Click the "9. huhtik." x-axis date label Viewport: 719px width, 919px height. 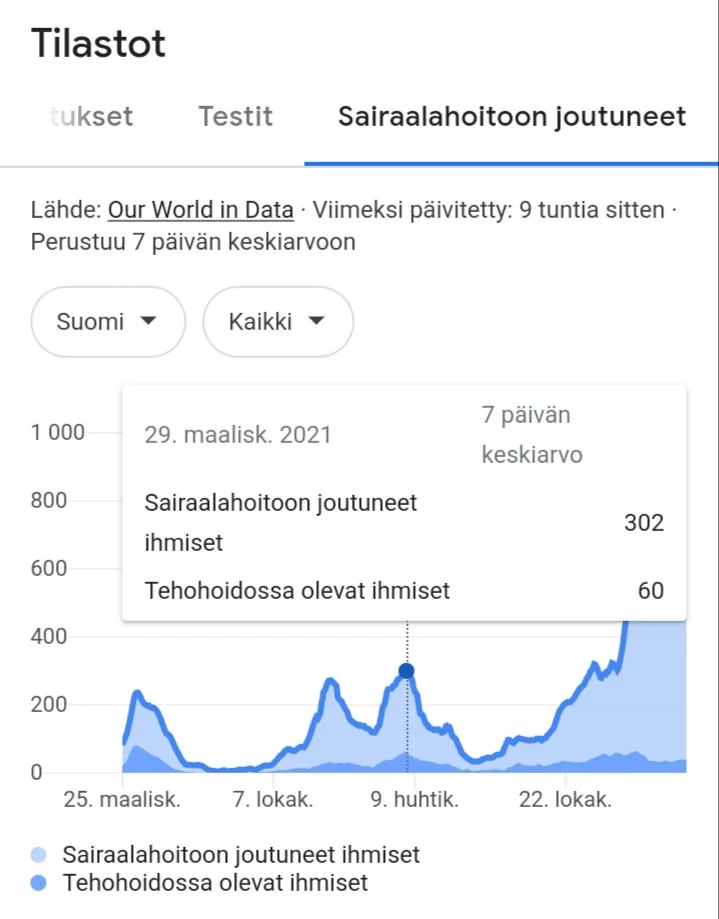coord(412,800)
